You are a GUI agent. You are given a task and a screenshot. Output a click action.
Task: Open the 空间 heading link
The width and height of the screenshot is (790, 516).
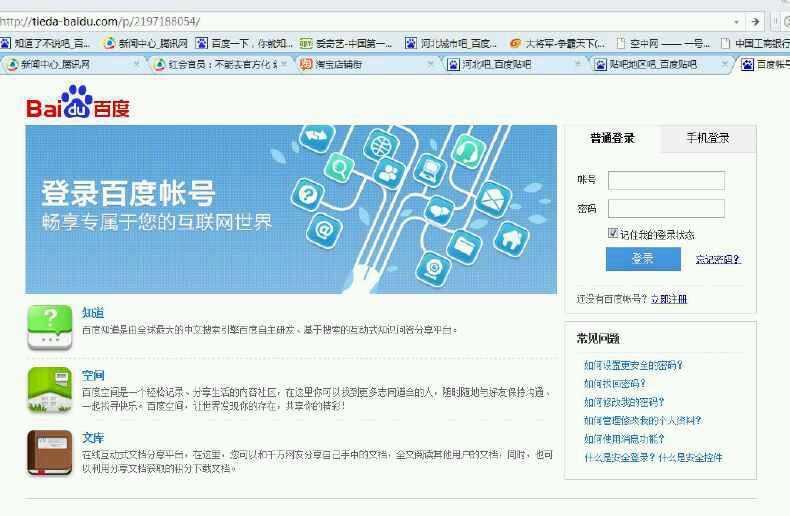[93, 375]
